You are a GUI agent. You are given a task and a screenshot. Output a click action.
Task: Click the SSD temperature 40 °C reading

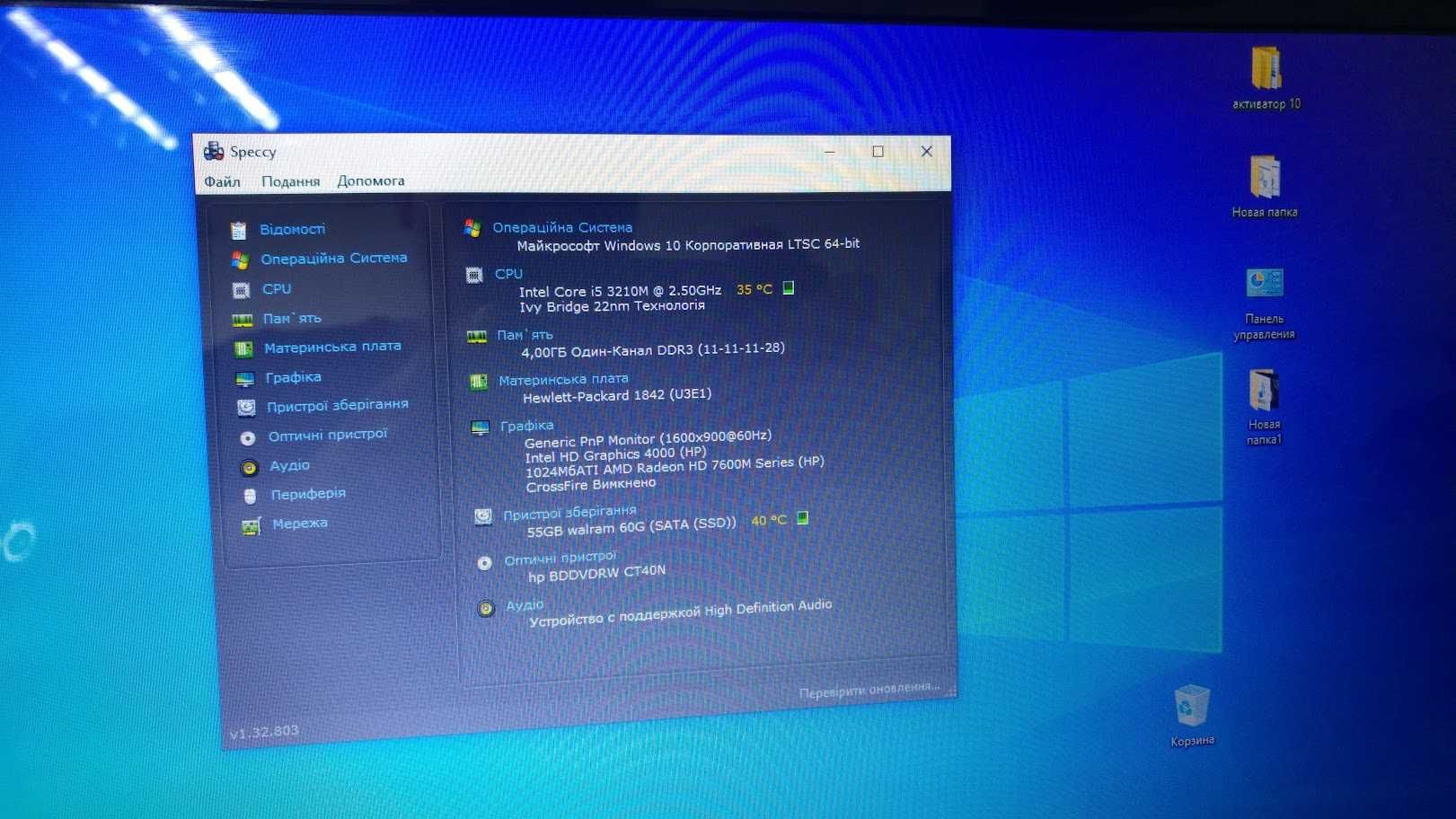pos(769,520)
